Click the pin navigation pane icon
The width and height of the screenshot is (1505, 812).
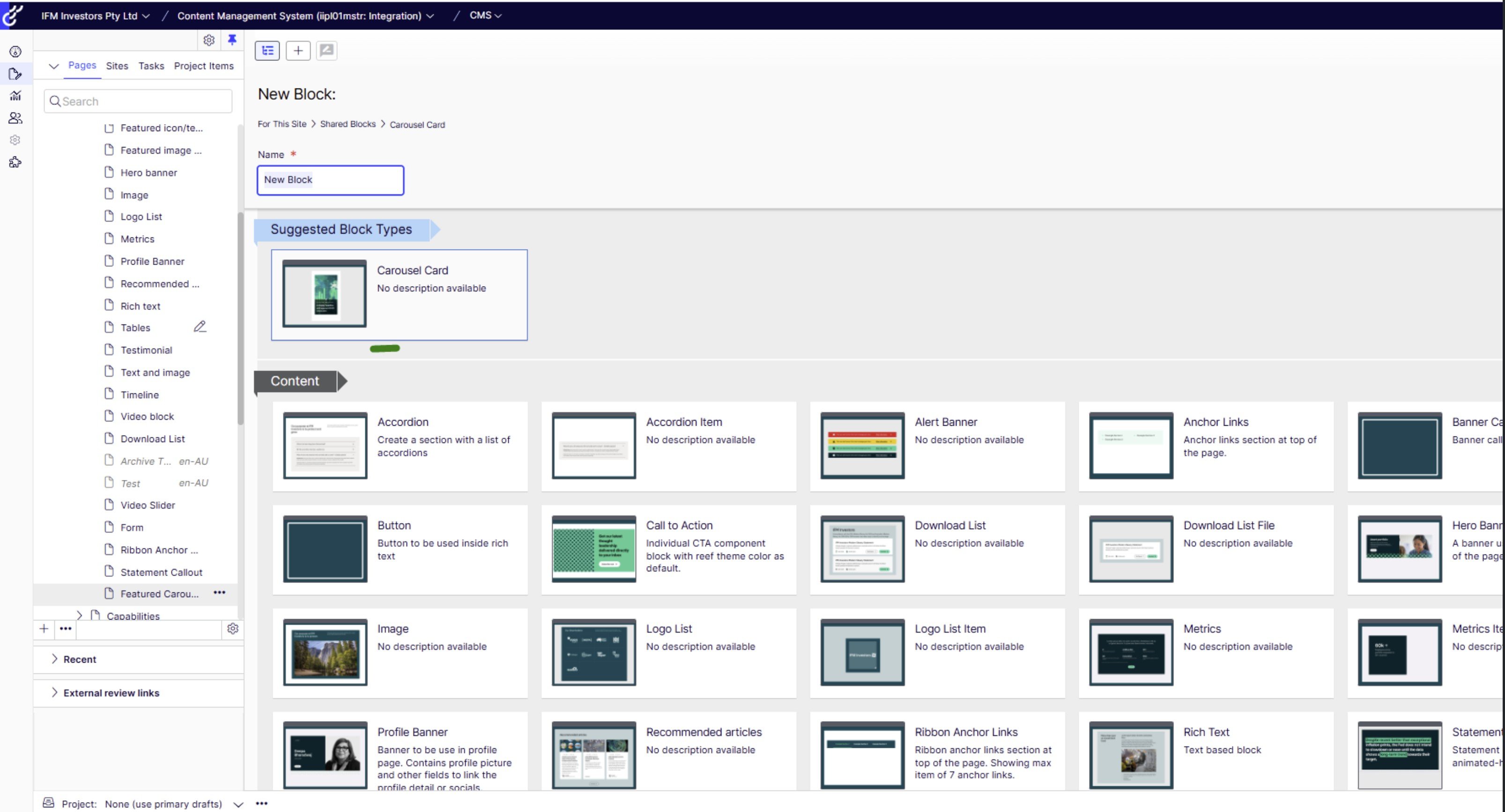pyautogui.click(x=232, y=40)
